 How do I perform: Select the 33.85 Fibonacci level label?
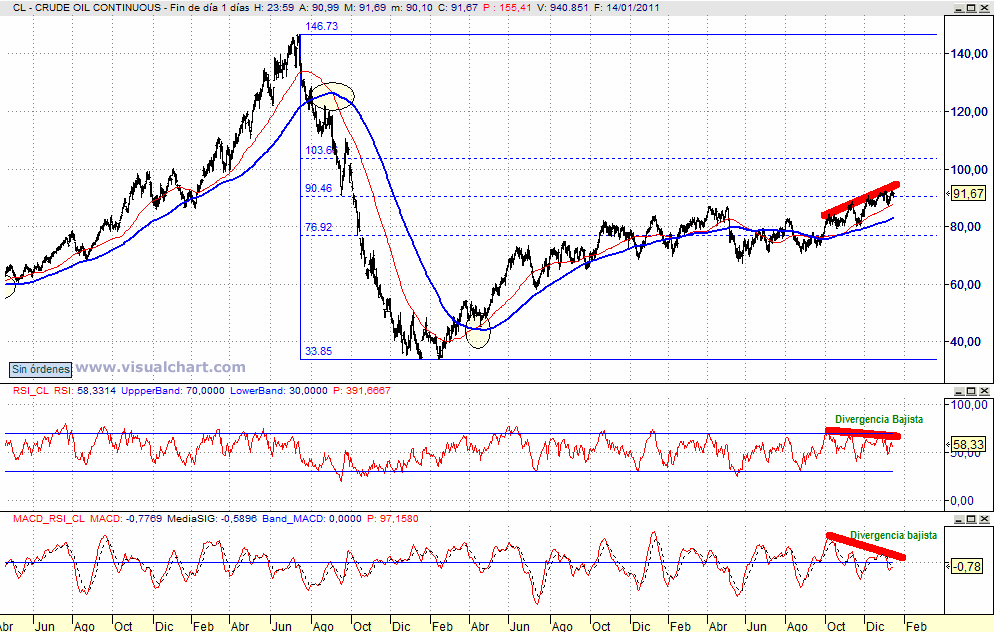coord(318,351)
